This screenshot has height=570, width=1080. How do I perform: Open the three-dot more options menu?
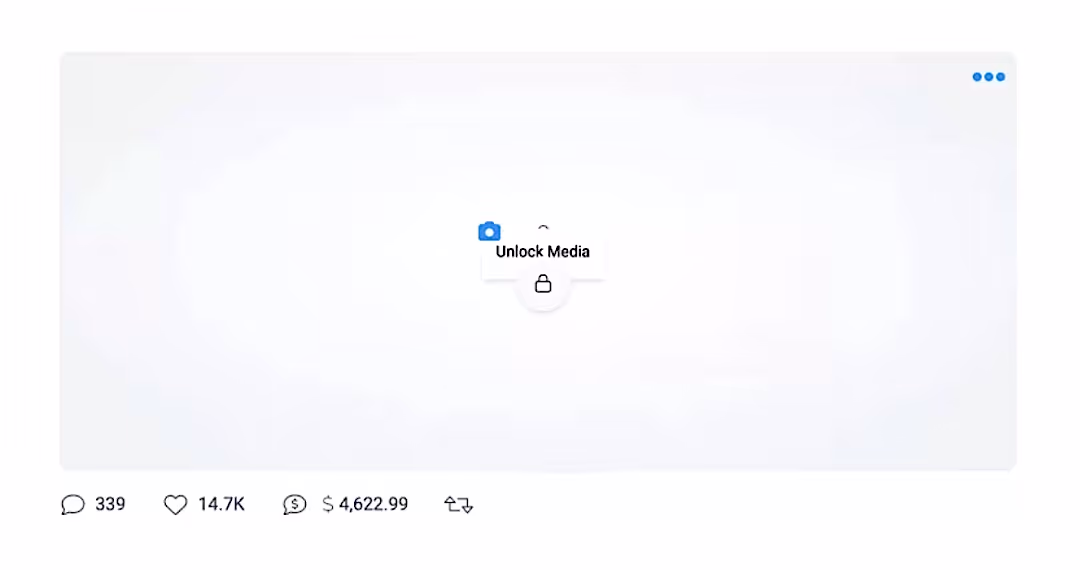pos(988,76)
